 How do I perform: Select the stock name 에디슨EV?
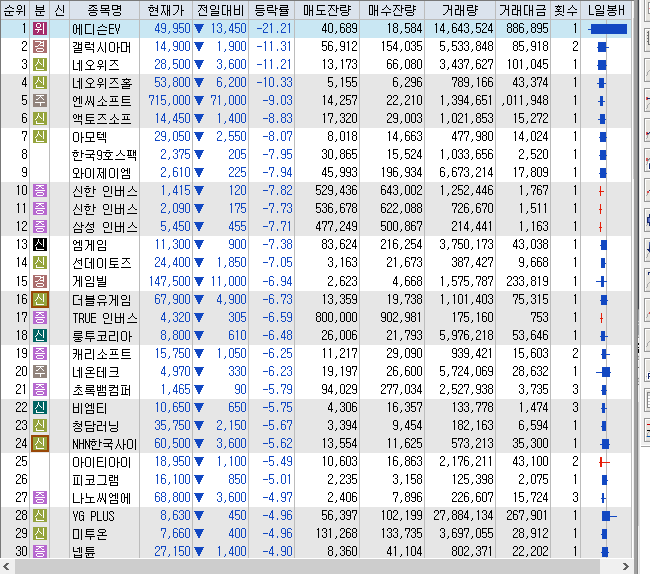[x=96, y=29]
